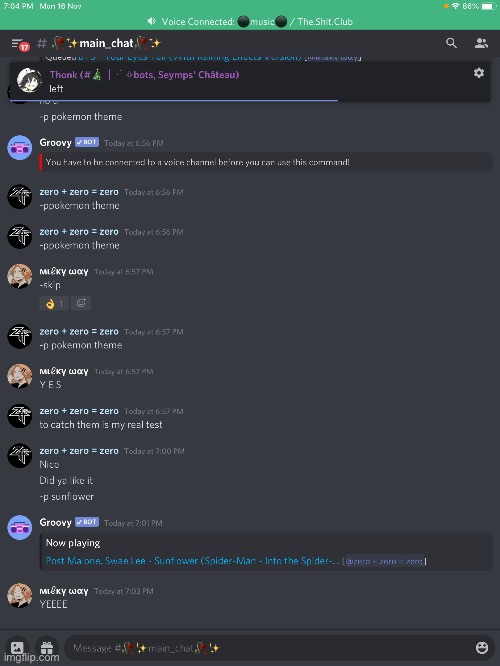The width and height of the screenshot is (500, 666).
Task: Open Groovy username at 6:56 PM
Action: [x=56, y=143]
